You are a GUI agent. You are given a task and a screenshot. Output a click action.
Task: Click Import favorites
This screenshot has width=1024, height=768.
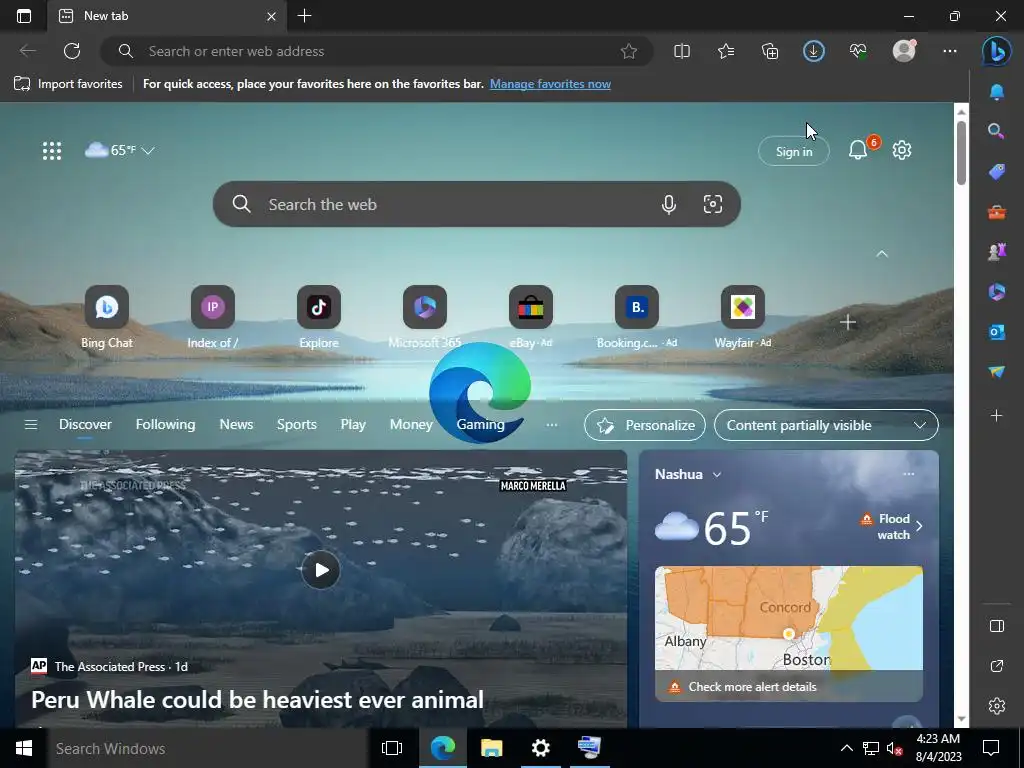[68, 84]
